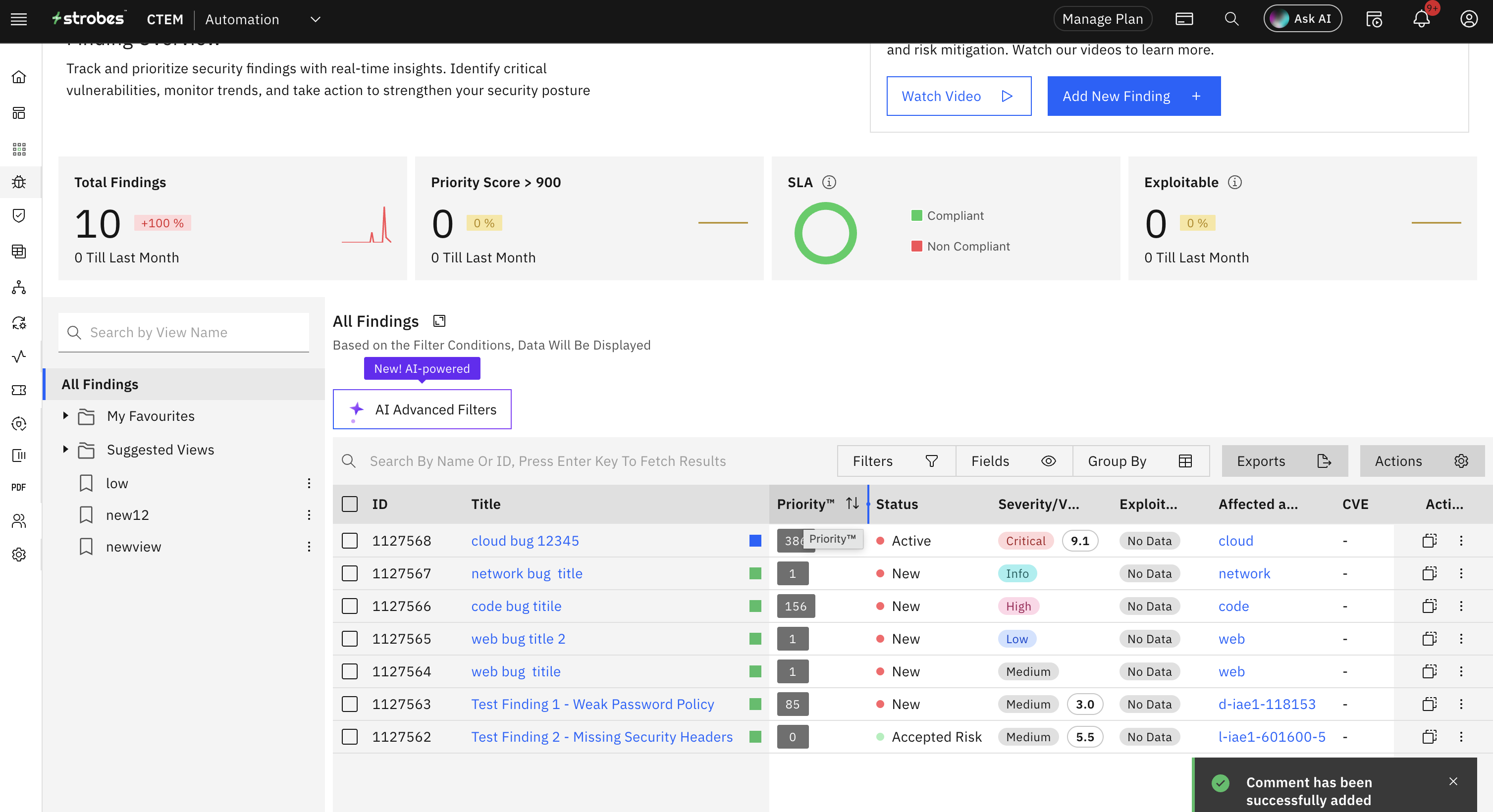1493x812 pixels.
Task: Open the PDF reports sidebar icon
Action: click(18, 487)
